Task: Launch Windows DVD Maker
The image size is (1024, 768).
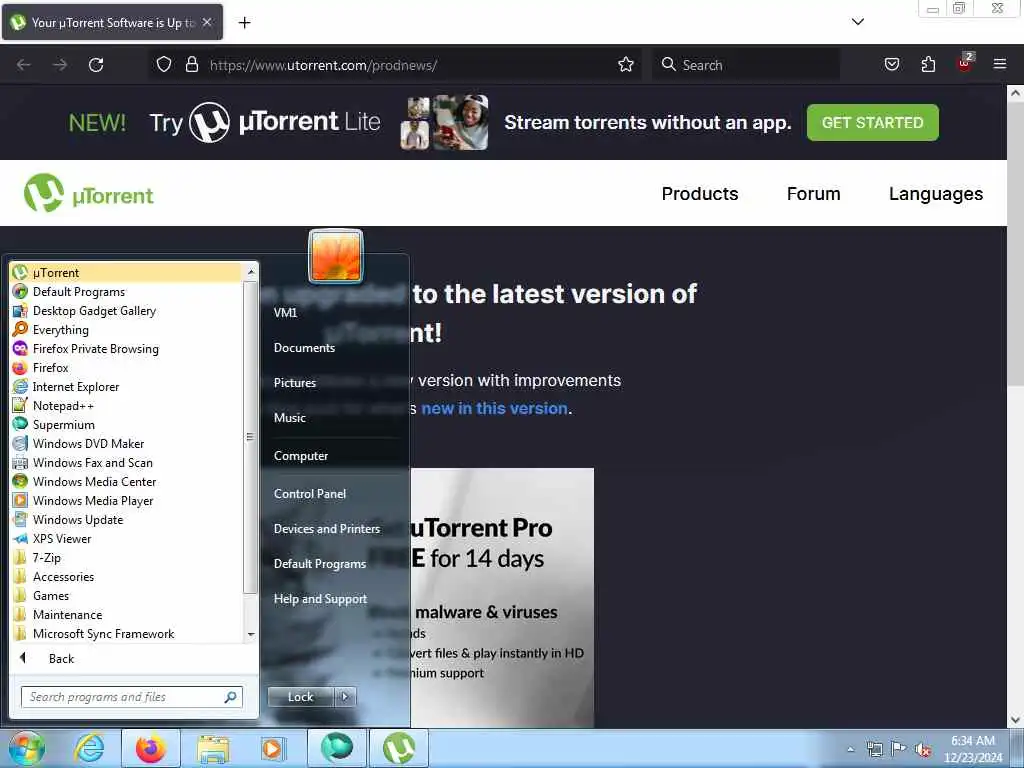Action: (127, 443)
